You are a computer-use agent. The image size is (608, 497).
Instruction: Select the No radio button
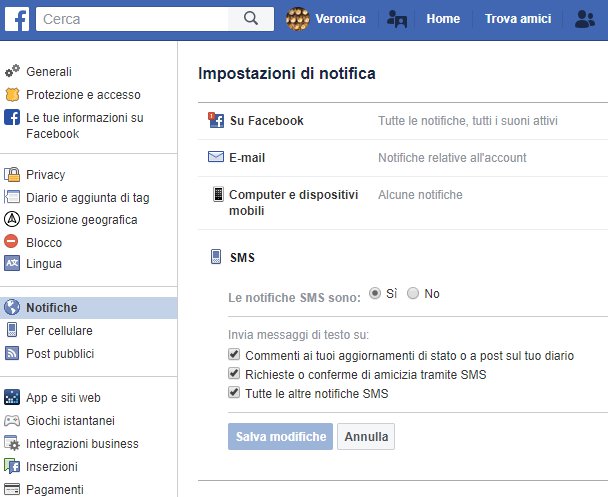tap(413, 293)
